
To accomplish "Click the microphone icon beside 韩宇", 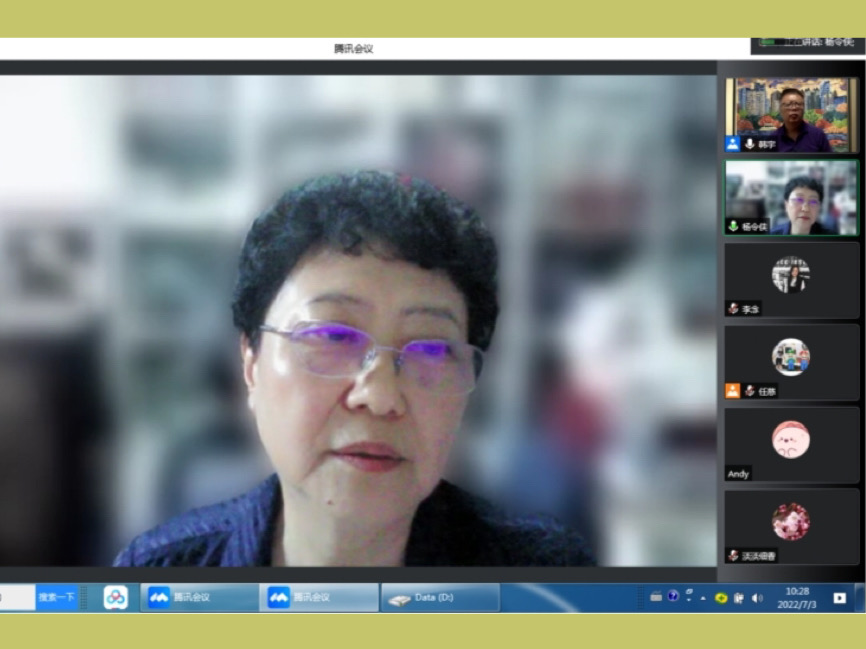I will [x=749, y=144].
